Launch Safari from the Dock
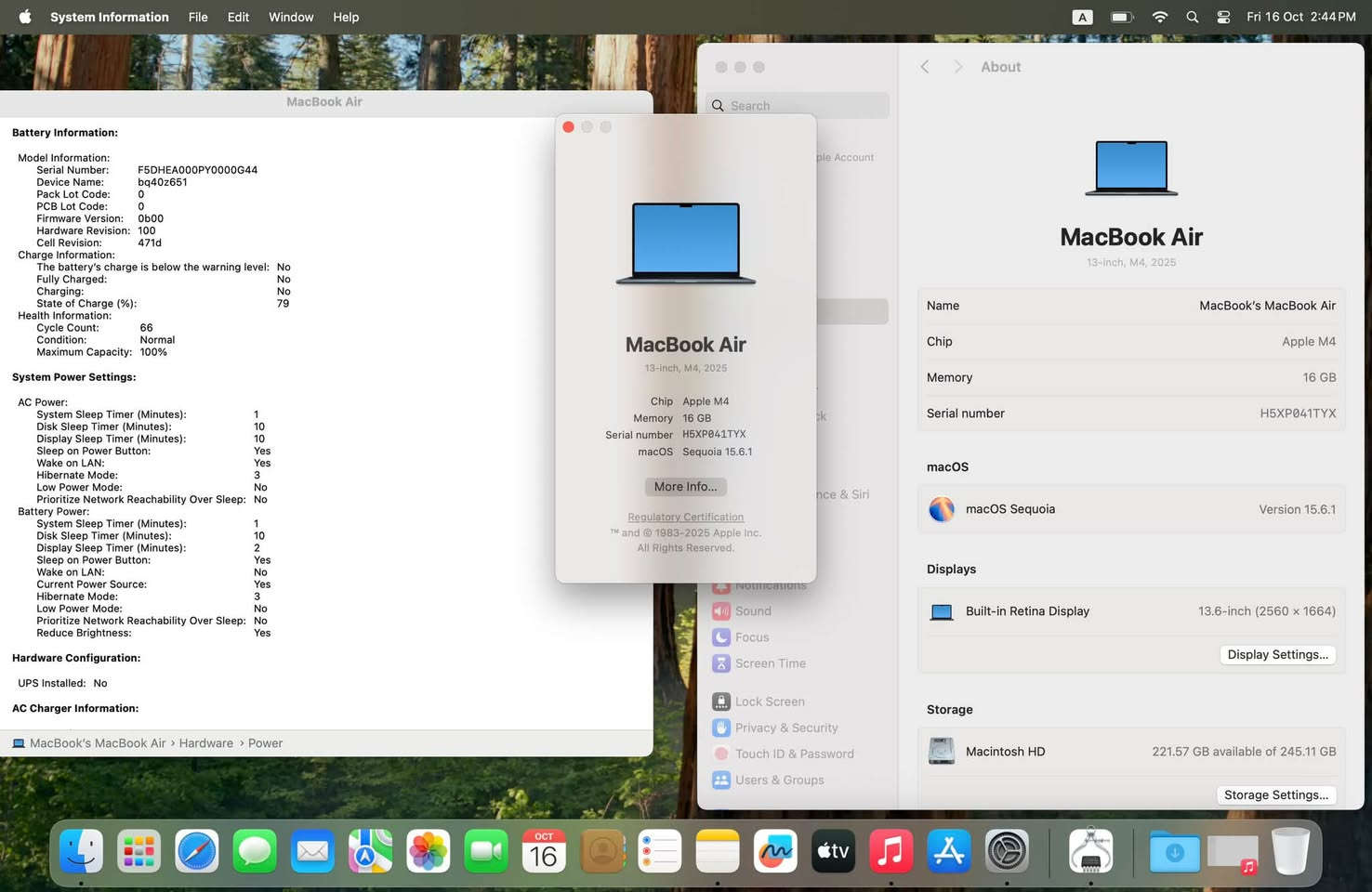This screenshot has height=892, width=1372. point(197,851)
